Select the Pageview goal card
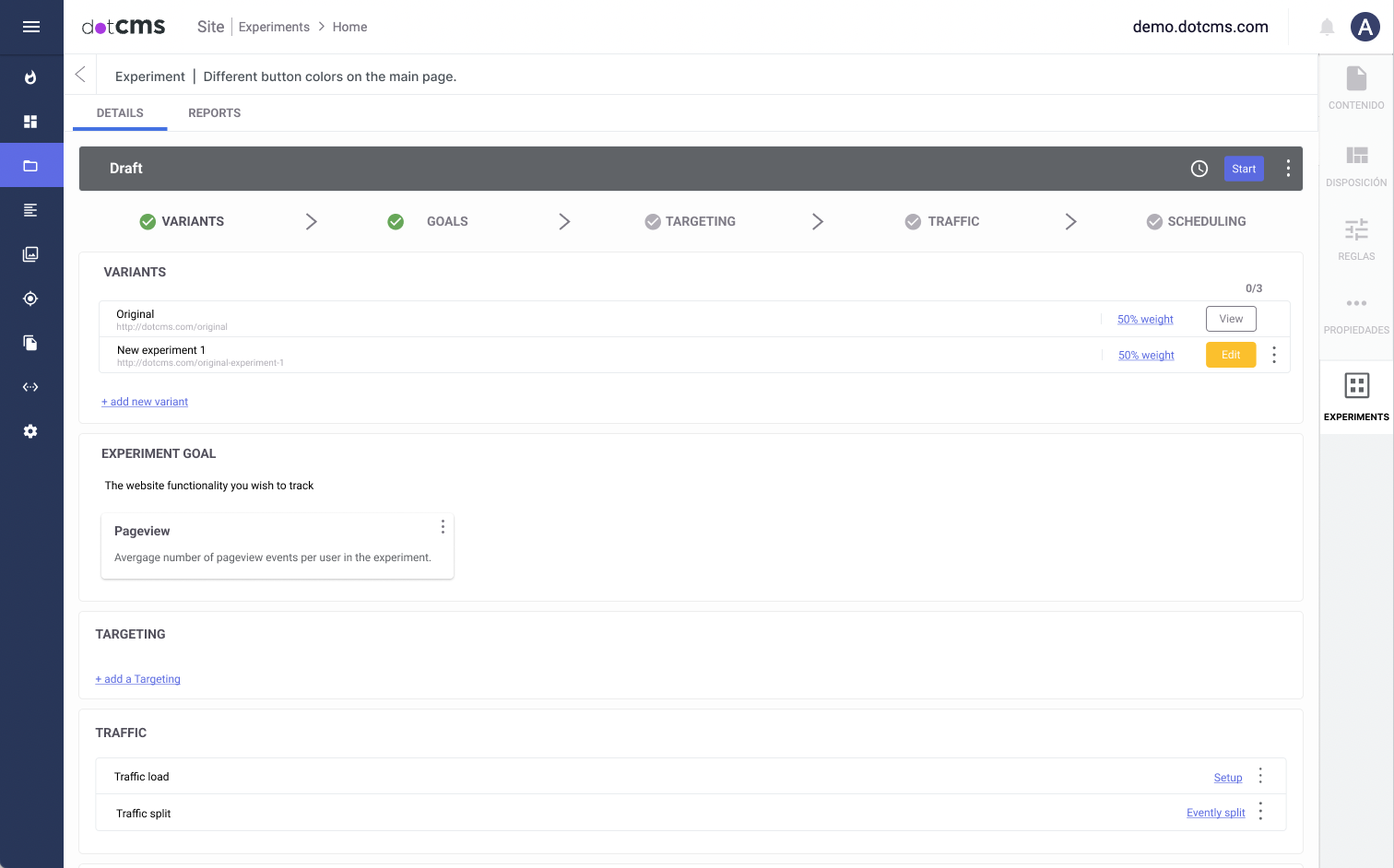Screen dimensions: 1394x868 point(278,545)
